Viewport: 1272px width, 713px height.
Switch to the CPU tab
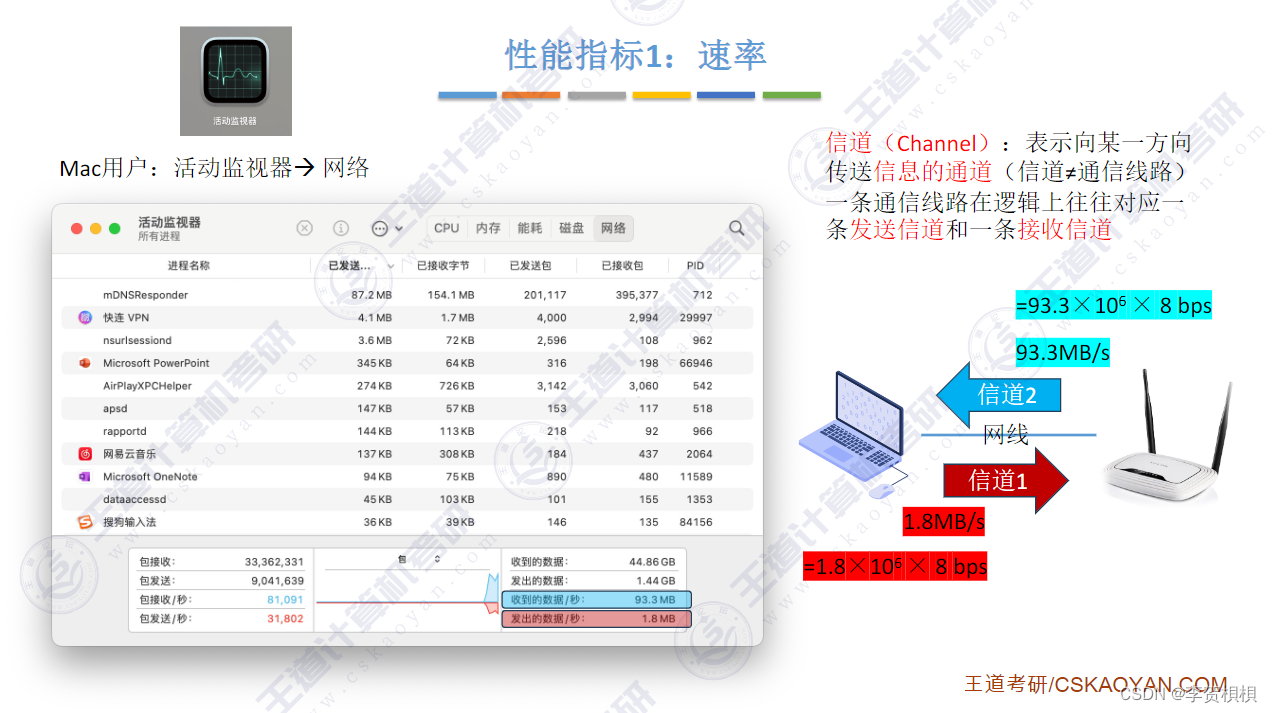click(x=445, y=228)
